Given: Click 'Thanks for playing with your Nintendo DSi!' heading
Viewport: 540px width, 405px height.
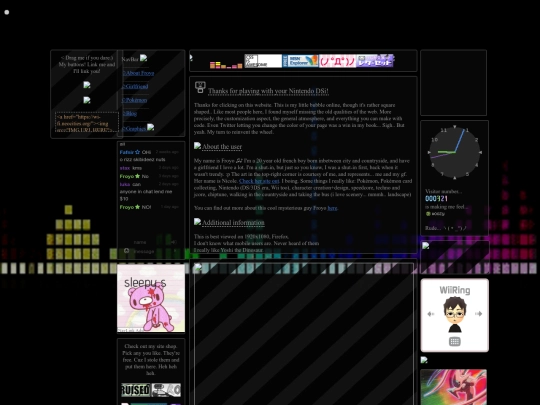Looking at the screenshot, I should 268,91.
